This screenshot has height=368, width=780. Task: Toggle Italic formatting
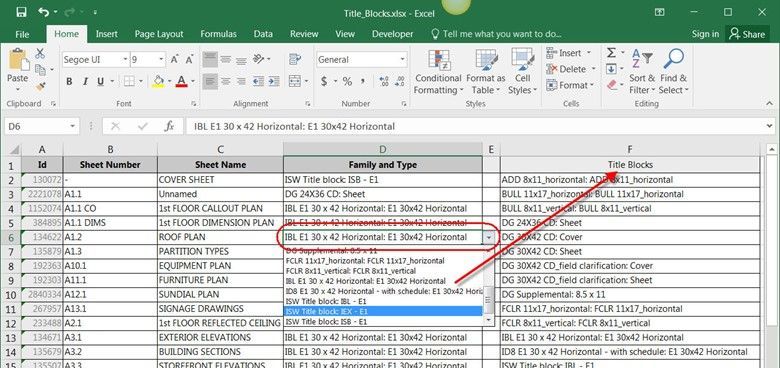click(x=85, y=82)
